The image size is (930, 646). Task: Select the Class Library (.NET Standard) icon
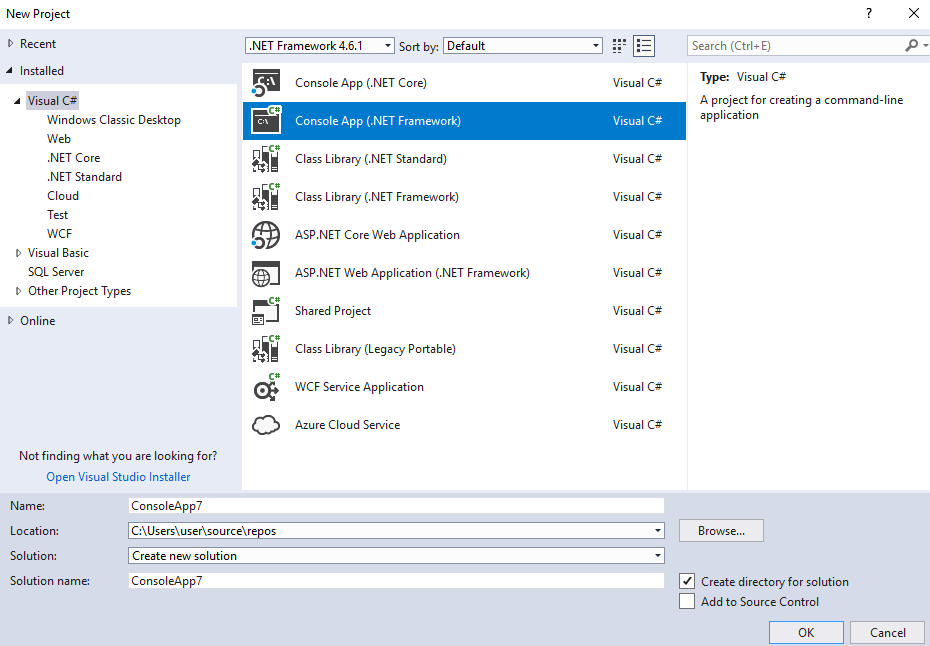(265, 158)
